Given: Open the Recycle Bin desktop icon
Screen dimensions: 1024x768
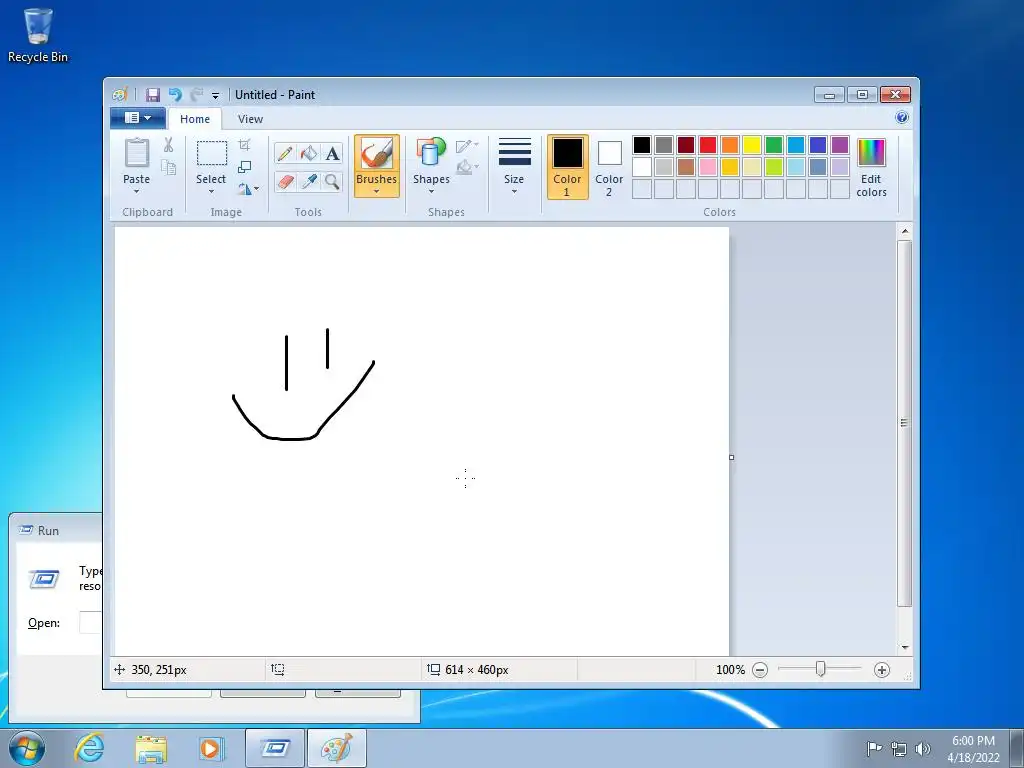Looking at the screenshot, I should [38, 36].
